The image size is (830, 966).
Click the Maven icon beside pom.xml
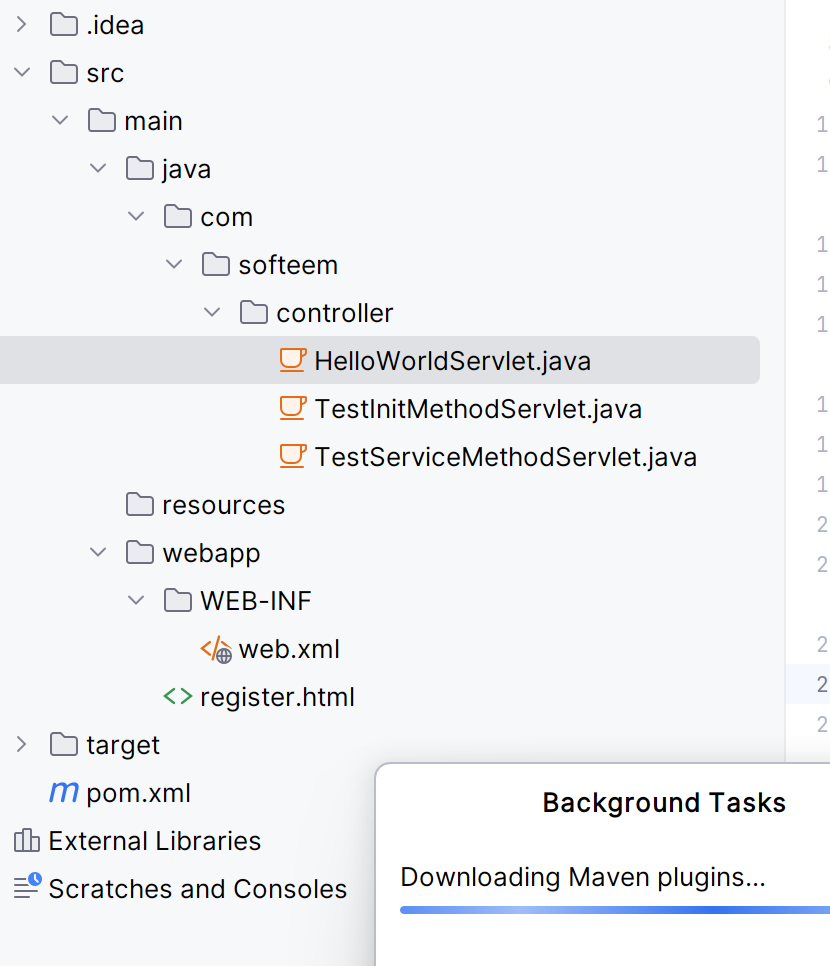pos(62,792)
